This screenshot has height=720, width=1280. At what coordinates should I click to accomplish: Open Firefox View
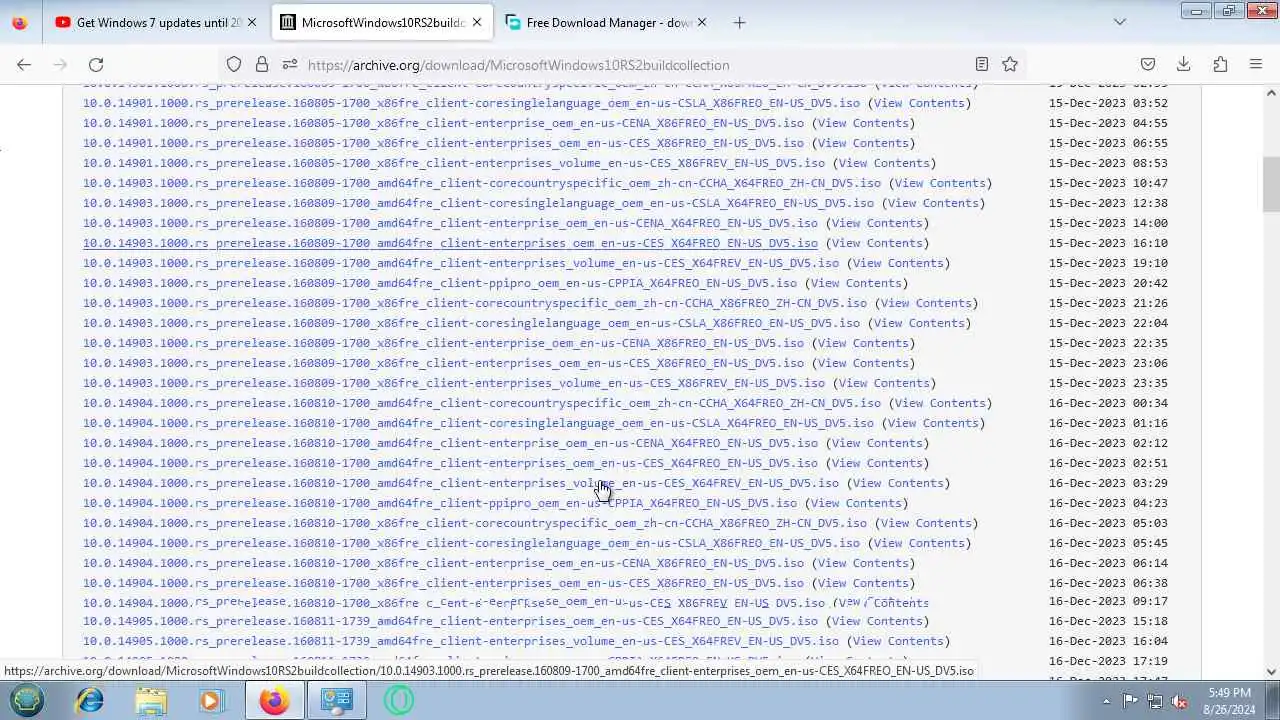[x=20, y=22]
